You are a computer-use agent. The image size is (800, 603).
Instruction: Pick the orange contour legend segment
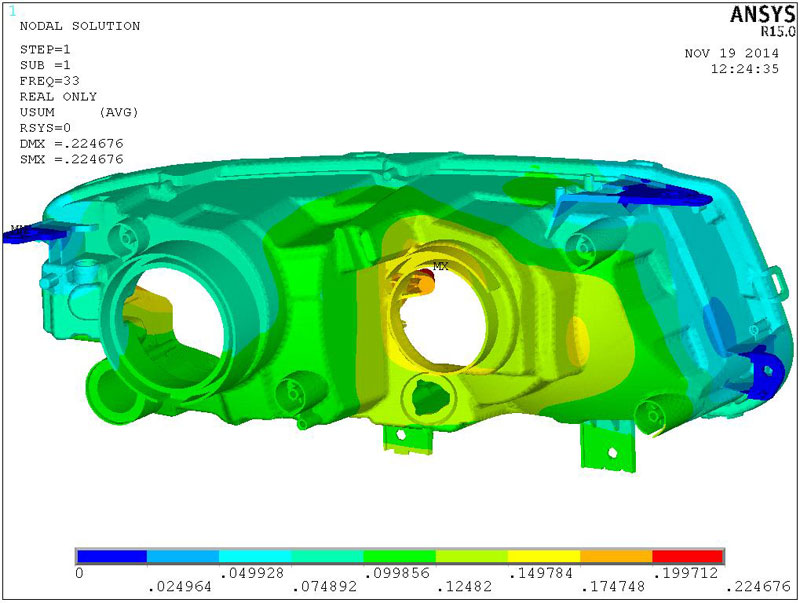click(x=615, y=556)
